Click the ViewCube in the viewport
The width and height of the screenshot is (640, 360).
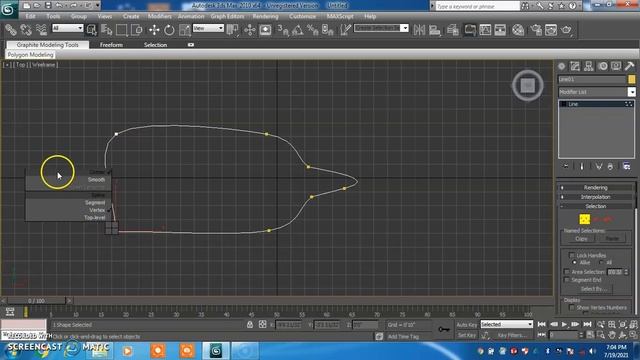pos(527,85)
